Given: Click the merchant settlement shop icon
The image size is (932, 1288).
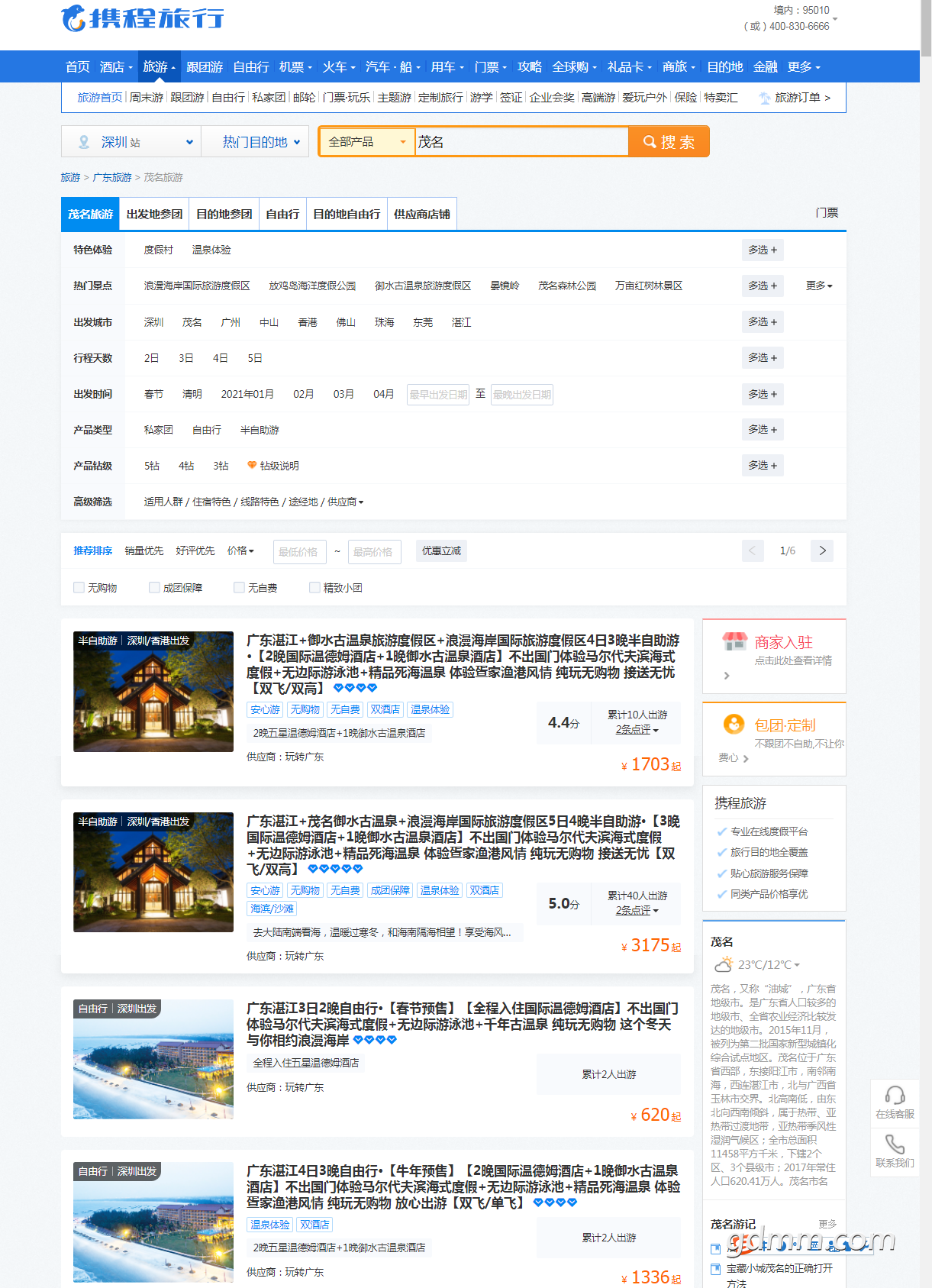Looking at the screenshot, I should (734, 642).
